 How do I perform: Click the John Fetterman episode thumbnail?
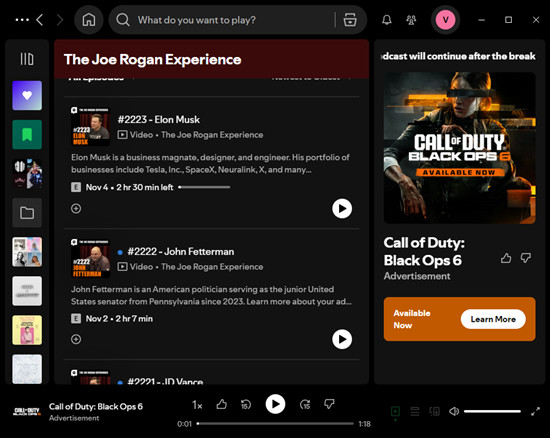(90, 258)
